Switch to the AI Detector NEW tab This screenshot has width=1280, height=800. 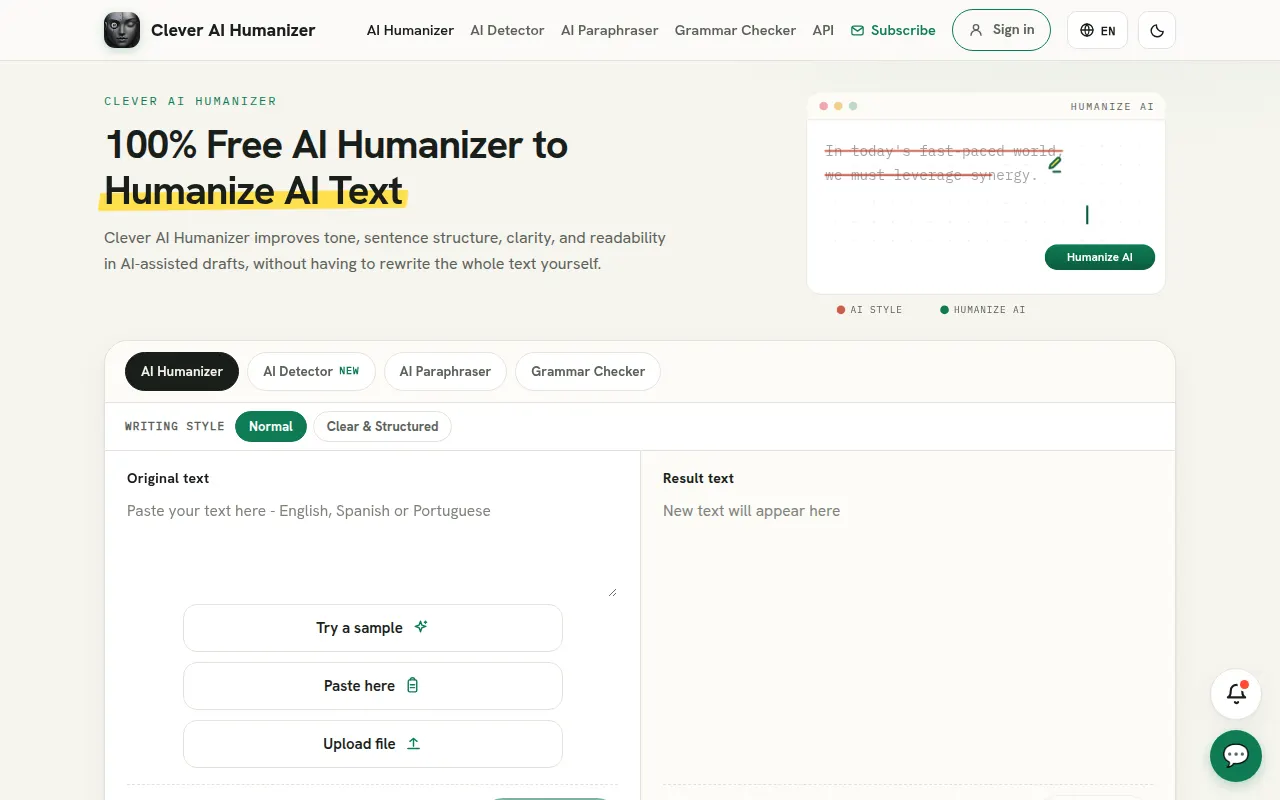311,371
